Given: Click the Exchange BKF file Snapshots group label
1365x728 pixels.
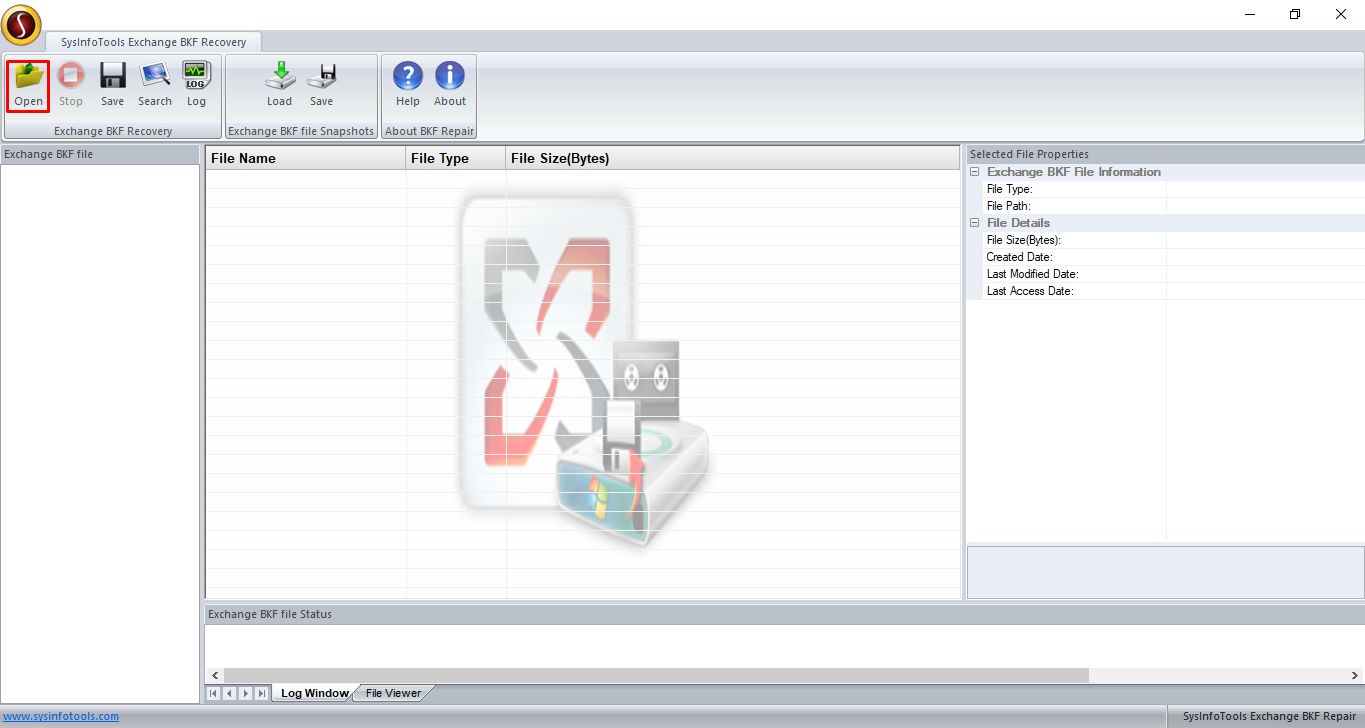Looking at the screenshot, I should [x=301, y=131].
